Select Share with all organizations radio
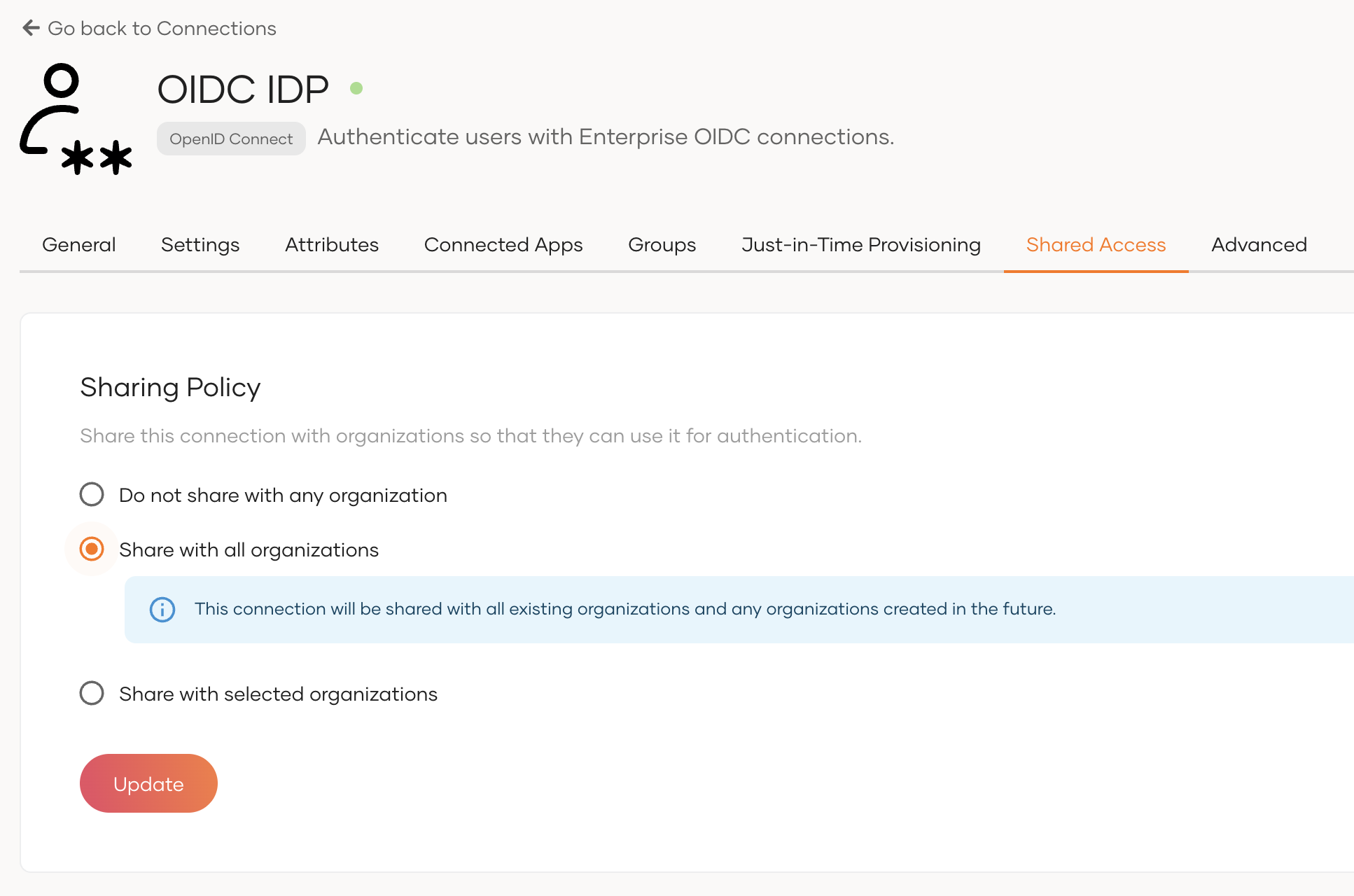1354x896 pixels. click(92, 549)
